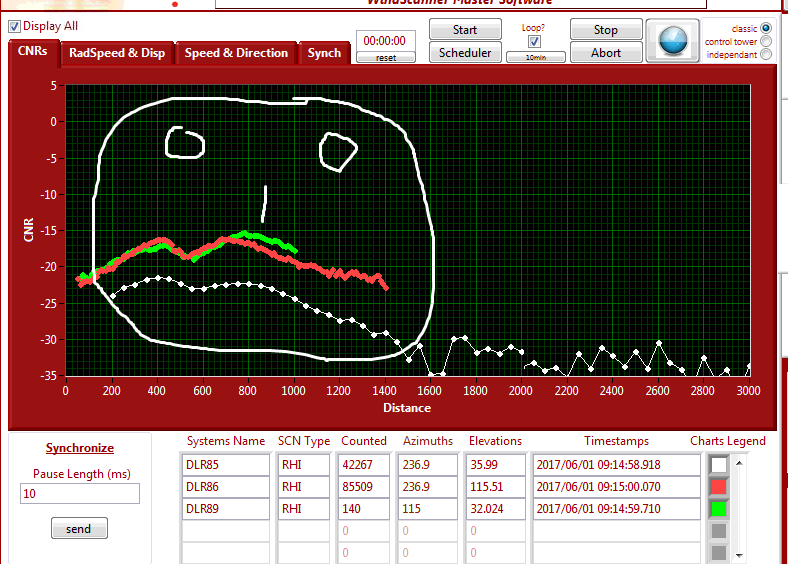Open the Scheduler

[x=465, y=53]
